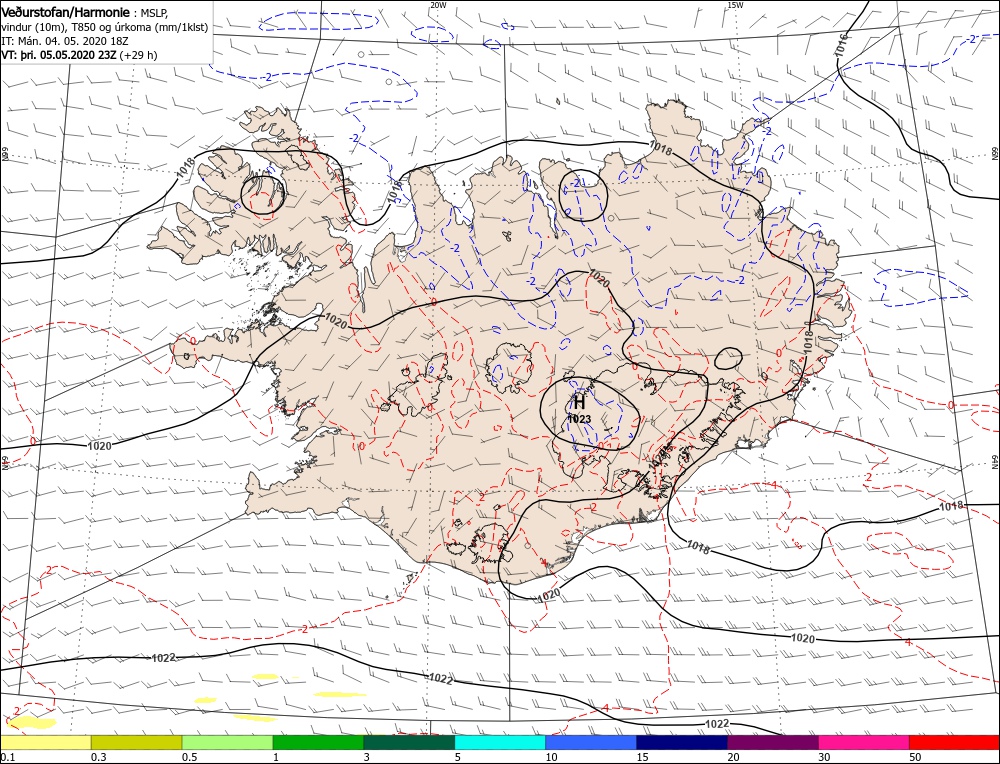
Task: Pick the cyan legend swatch
Action: pos(500,742)
